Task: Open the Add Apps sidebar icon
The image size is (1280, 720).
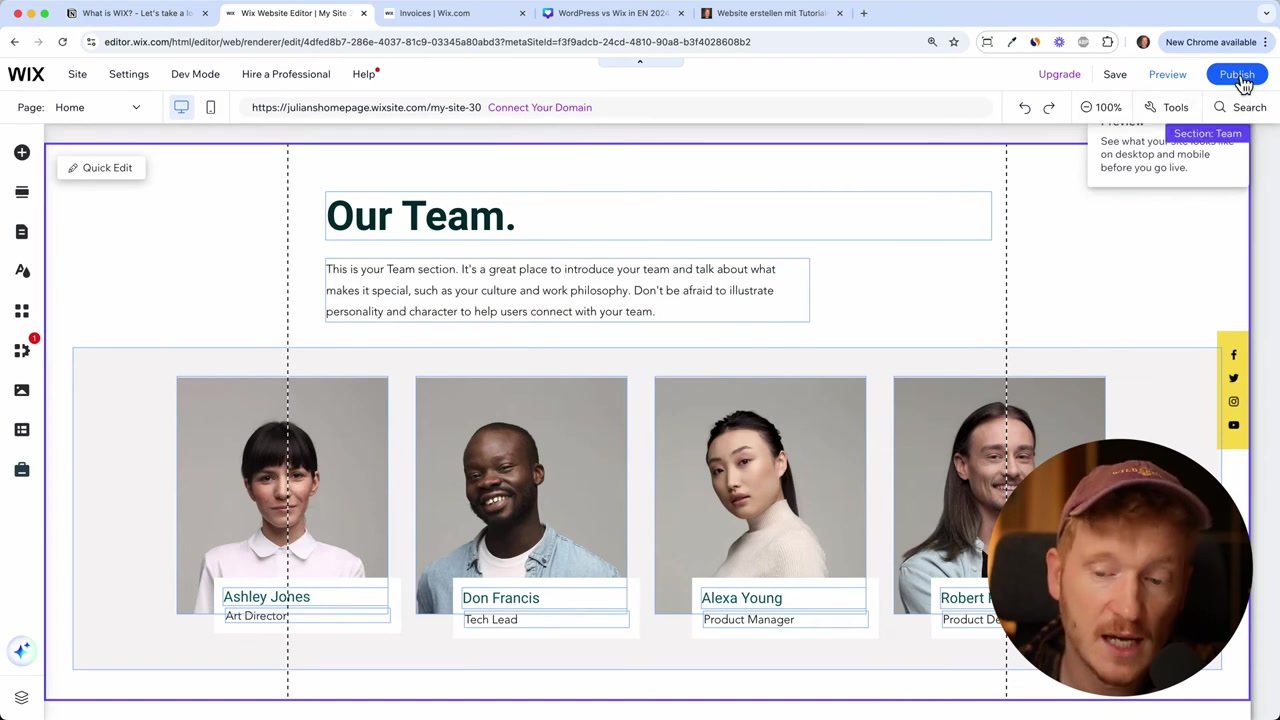Action: coord(22,311)
